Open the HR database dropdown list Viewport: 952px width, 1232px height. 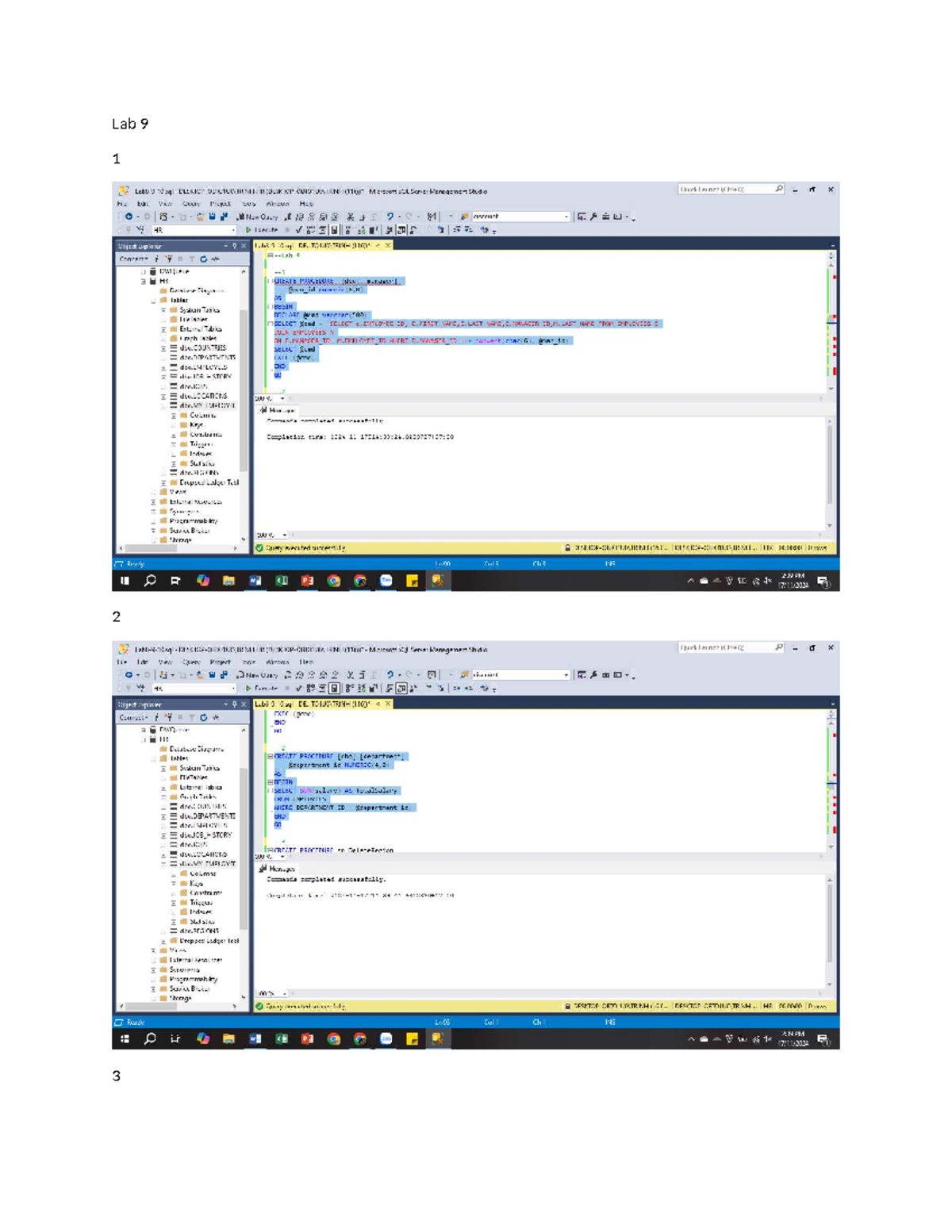pos(235,230)
